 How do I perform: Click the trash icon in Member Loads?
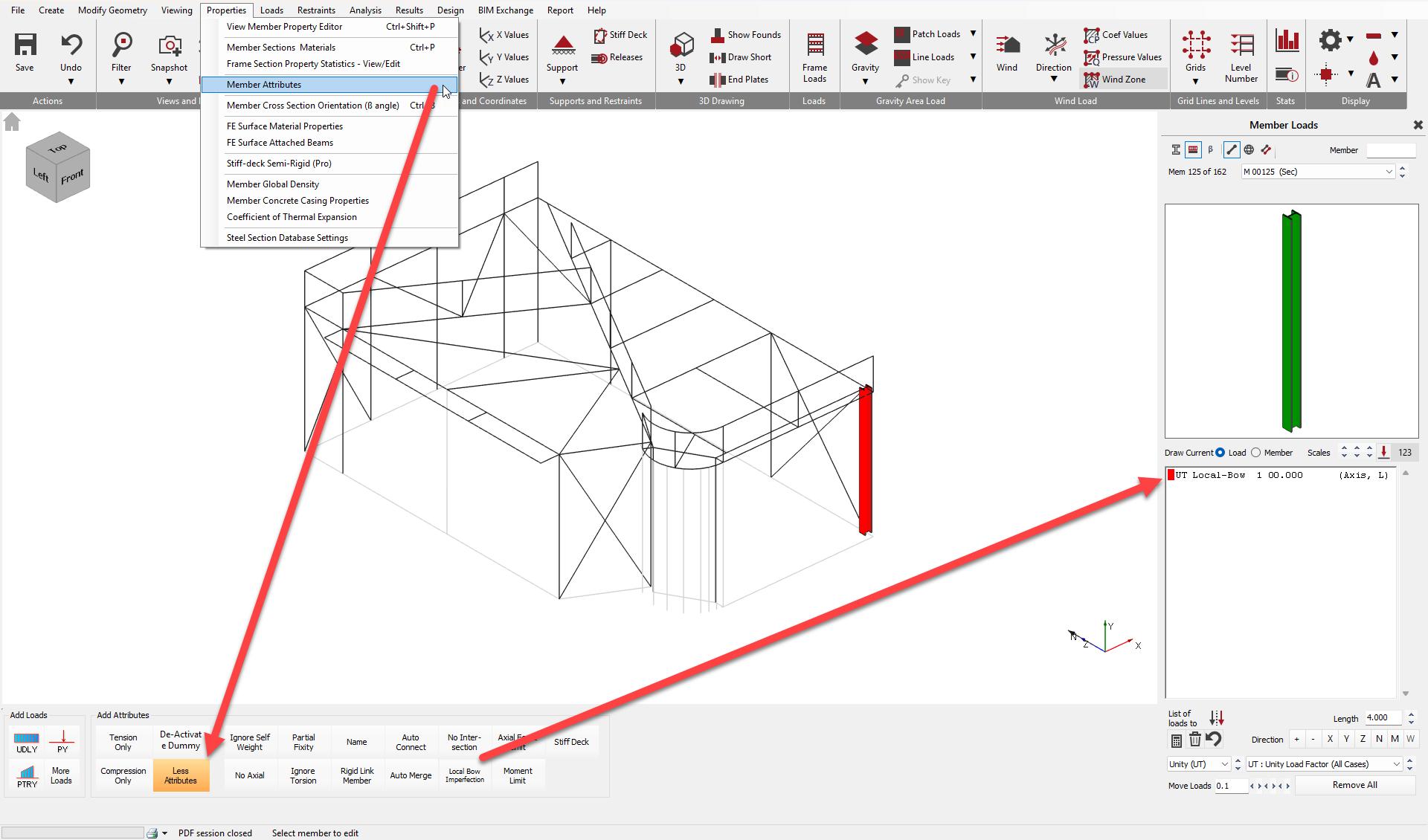(1194, 740)
